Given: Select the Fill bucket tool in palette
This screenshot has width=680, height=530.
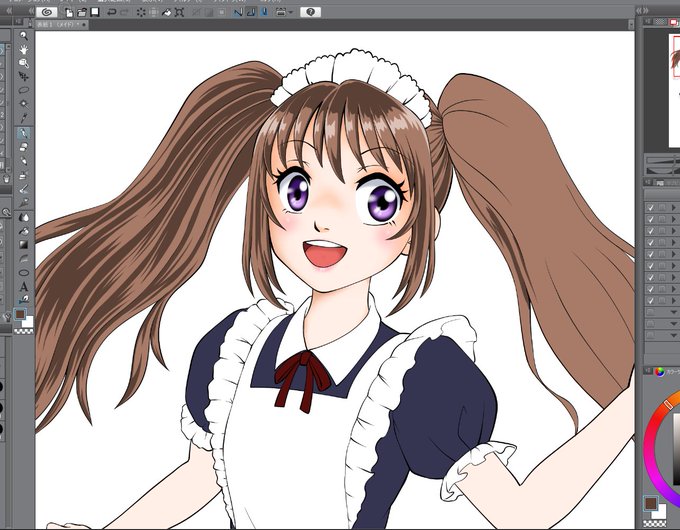Looking at the screenshot, I should tap(23, 231).
